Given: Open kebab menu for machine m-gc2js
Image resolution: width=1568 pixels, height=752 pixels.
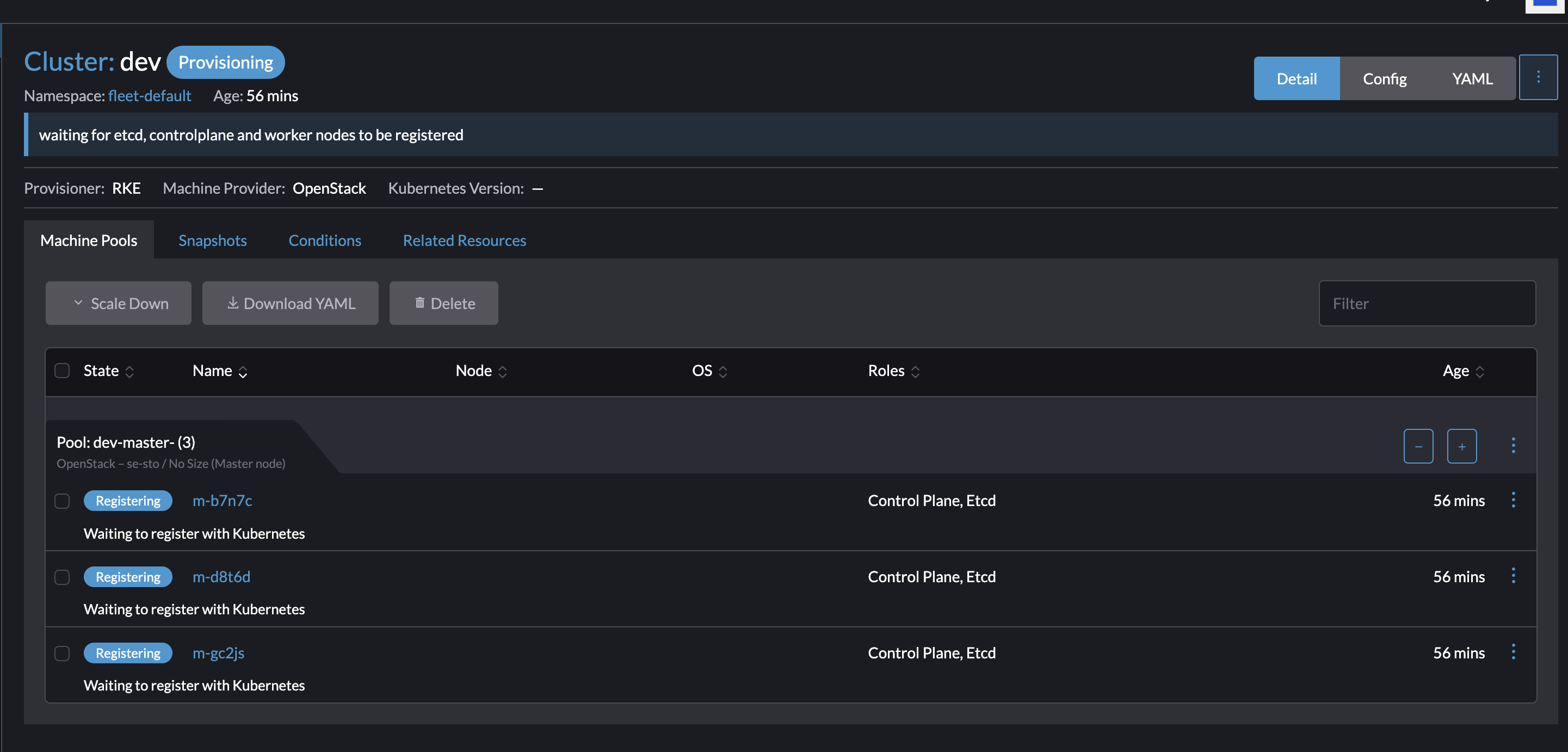Looking at the screenshot, I should click(x=1514, y=651).
